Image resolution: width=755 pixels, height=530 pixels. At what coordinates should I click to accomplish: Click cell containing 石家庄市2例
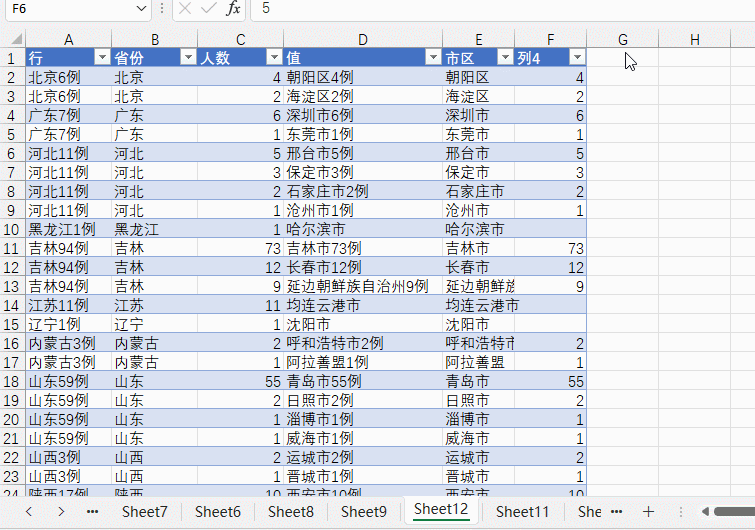(363, 191)
